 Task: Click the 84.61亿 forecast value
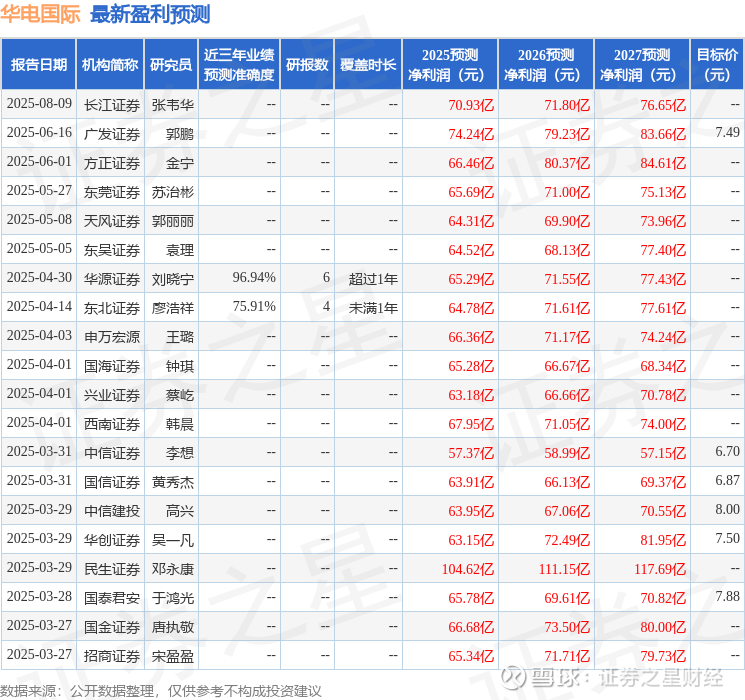pos(663,163)
